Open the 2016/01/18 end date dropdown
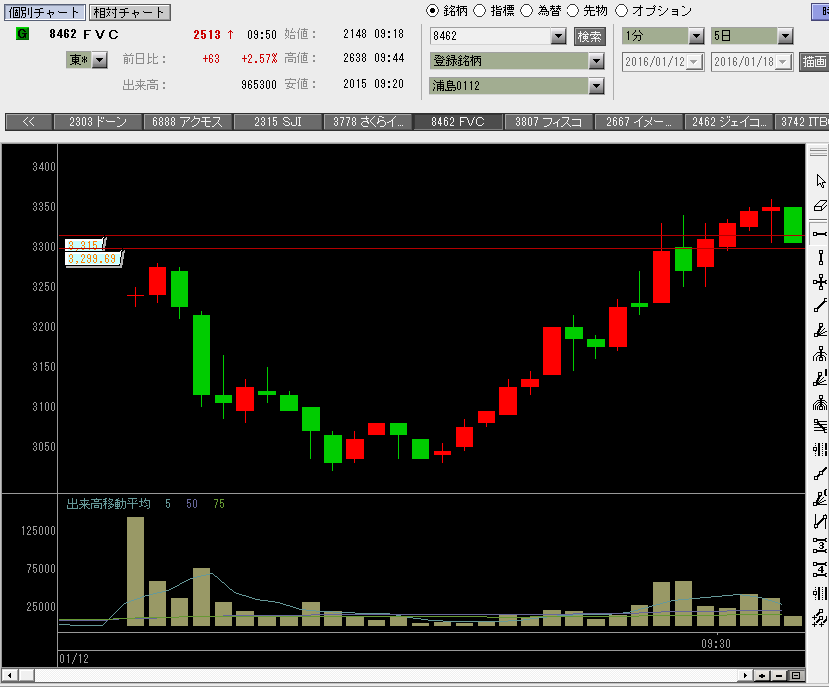 (783, 62)
